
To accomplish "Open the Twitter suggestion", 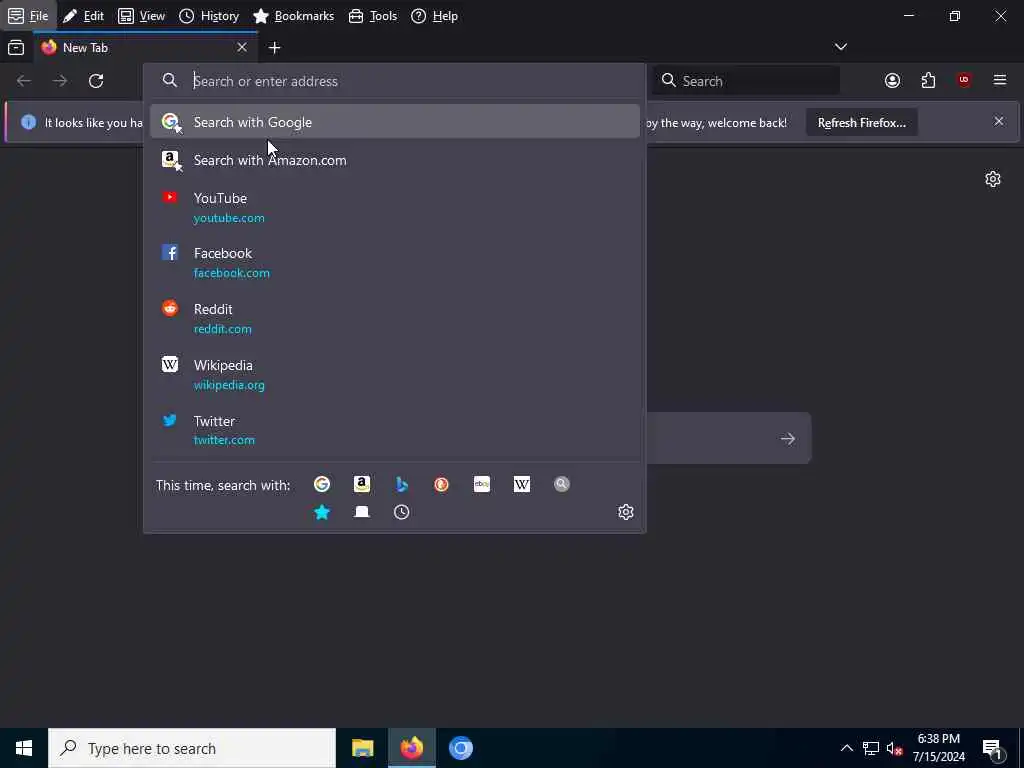I will coord(394,430).
